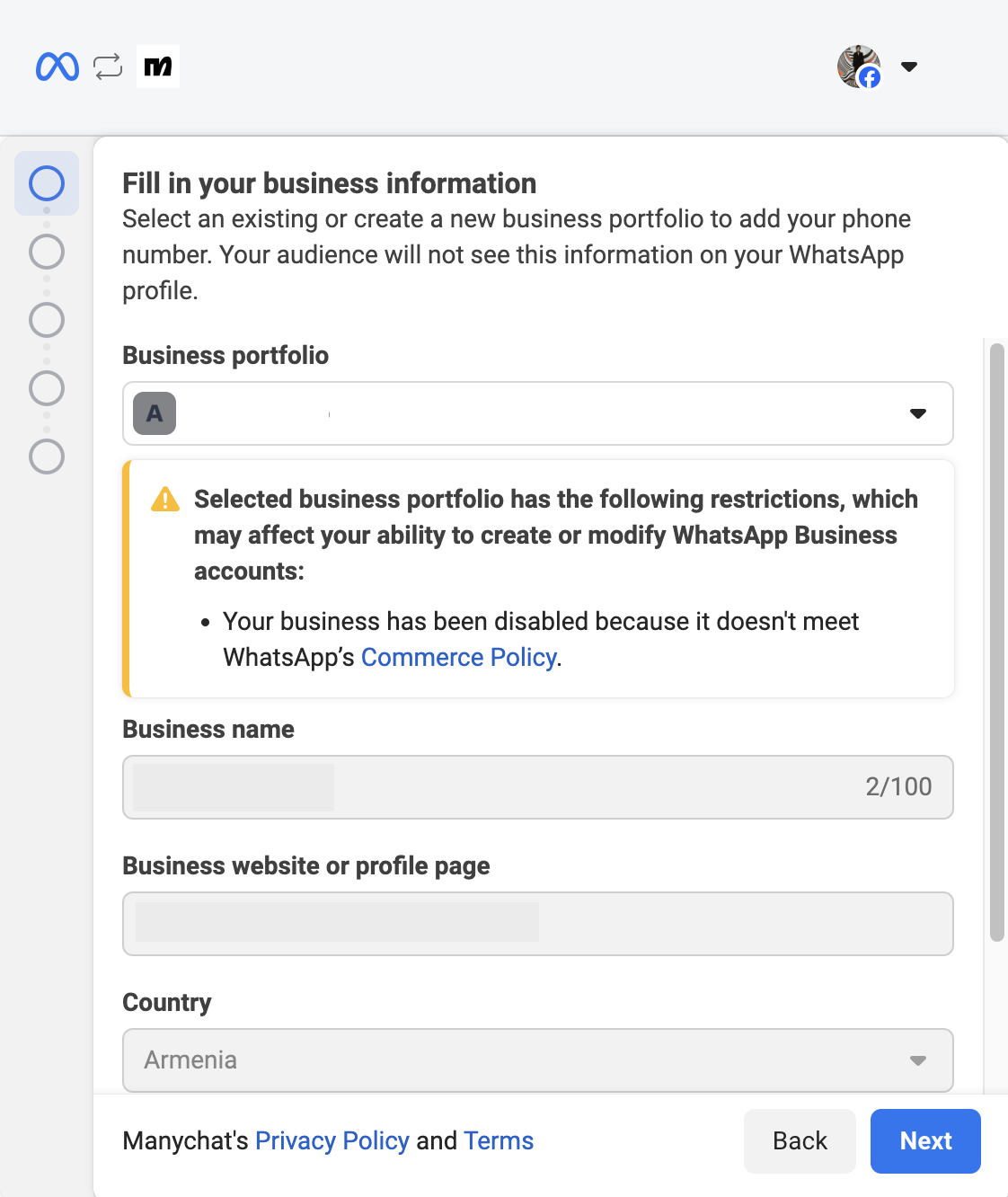
Task: Click the Manychat logo icon
Action: coord(158,66)
